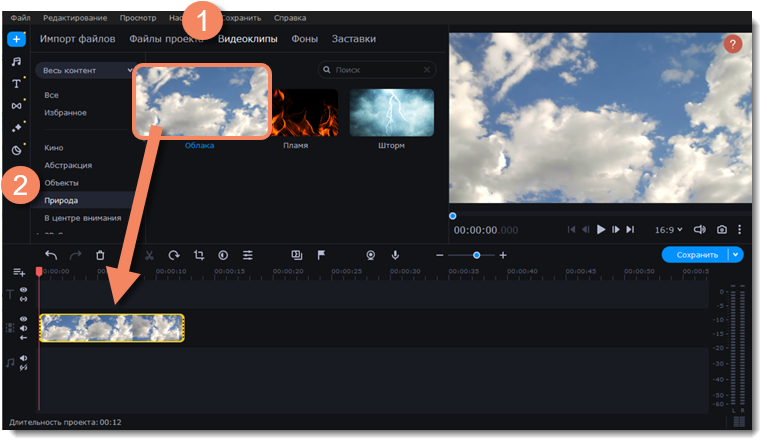This screenshot has height=445, width=767.
Task: Click the Undo arrow in the timeline toolbar
Action: coord(51,255)
